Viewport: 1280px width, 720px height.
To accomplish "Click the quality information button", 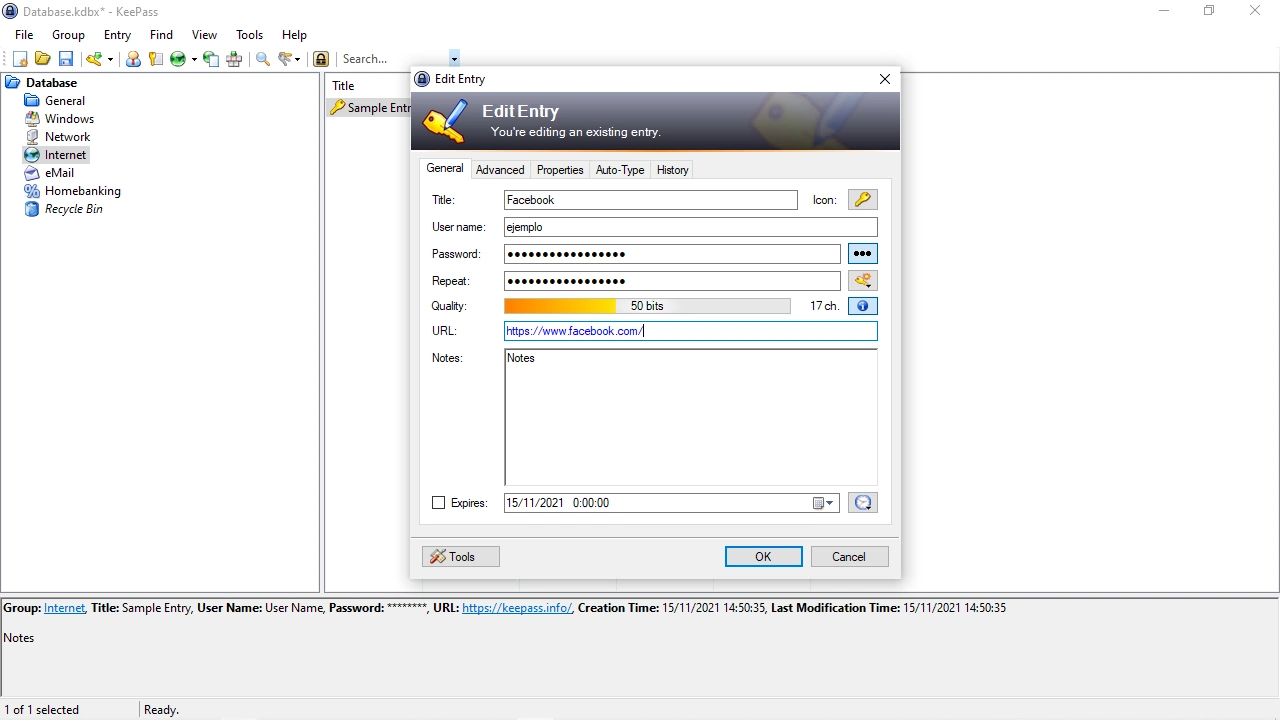I will point(863,306).
